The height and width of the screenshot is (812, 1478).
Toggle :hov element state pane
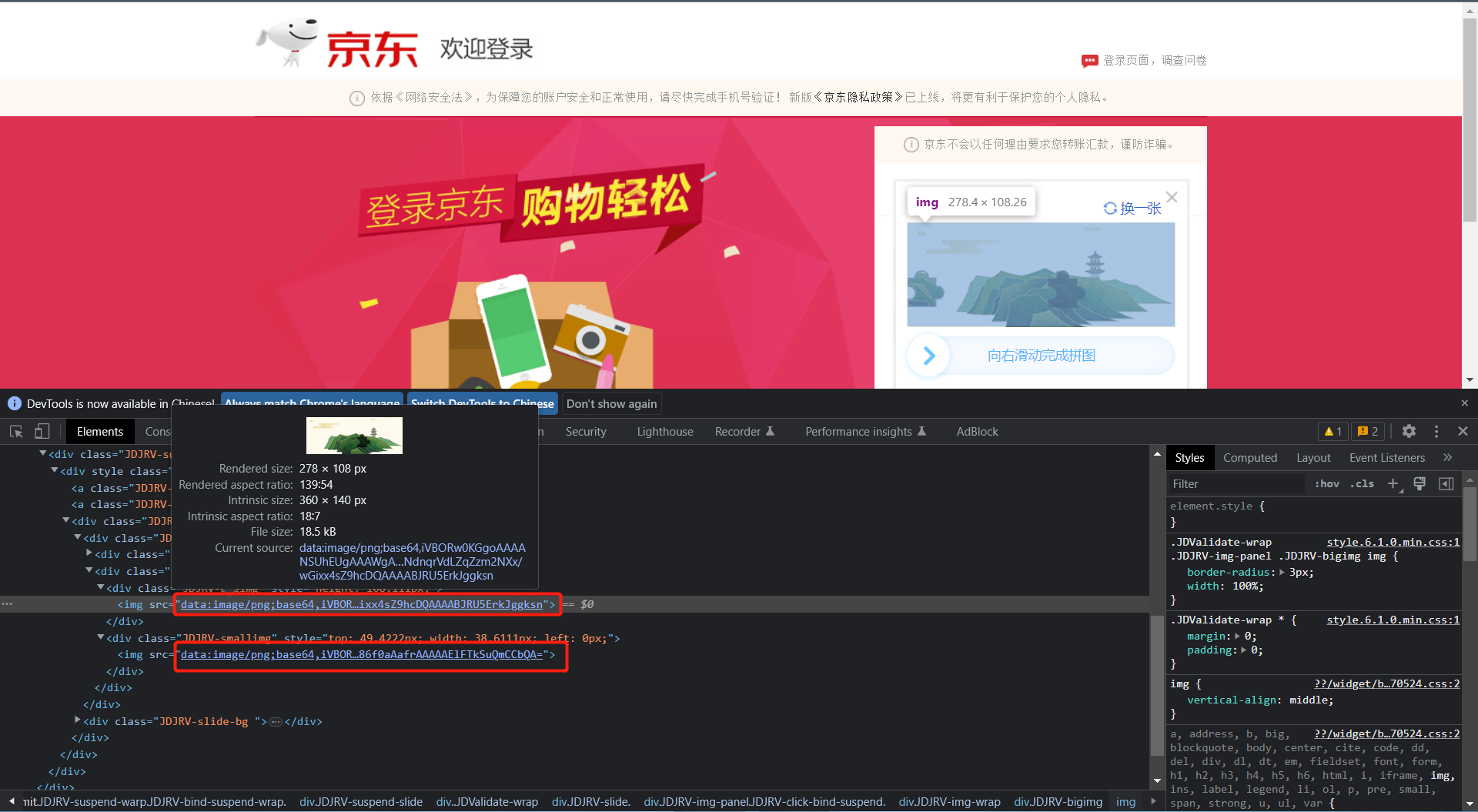click(1326, 483)
